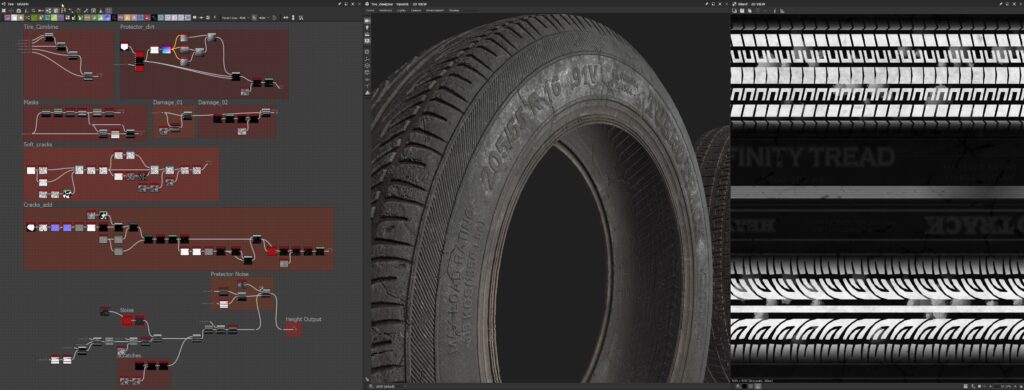The width and height of the screenshot is (1024, 390).
Task: Open the Scene menu in 3D view
Action: click(x=370, y=10)
